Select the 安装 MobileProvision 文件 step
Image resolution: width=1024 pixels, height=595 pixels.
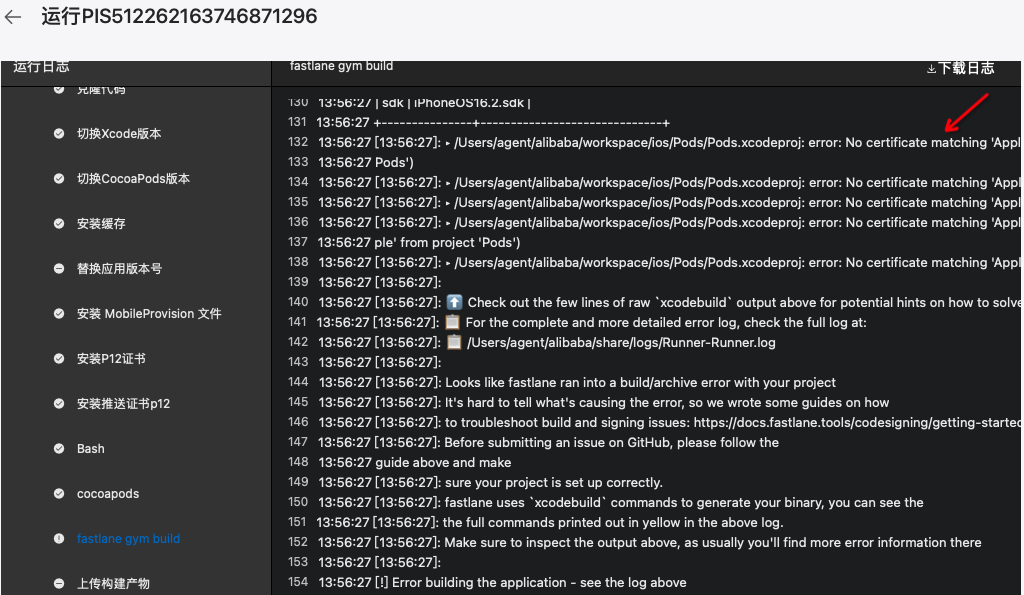tap(149, 314)
